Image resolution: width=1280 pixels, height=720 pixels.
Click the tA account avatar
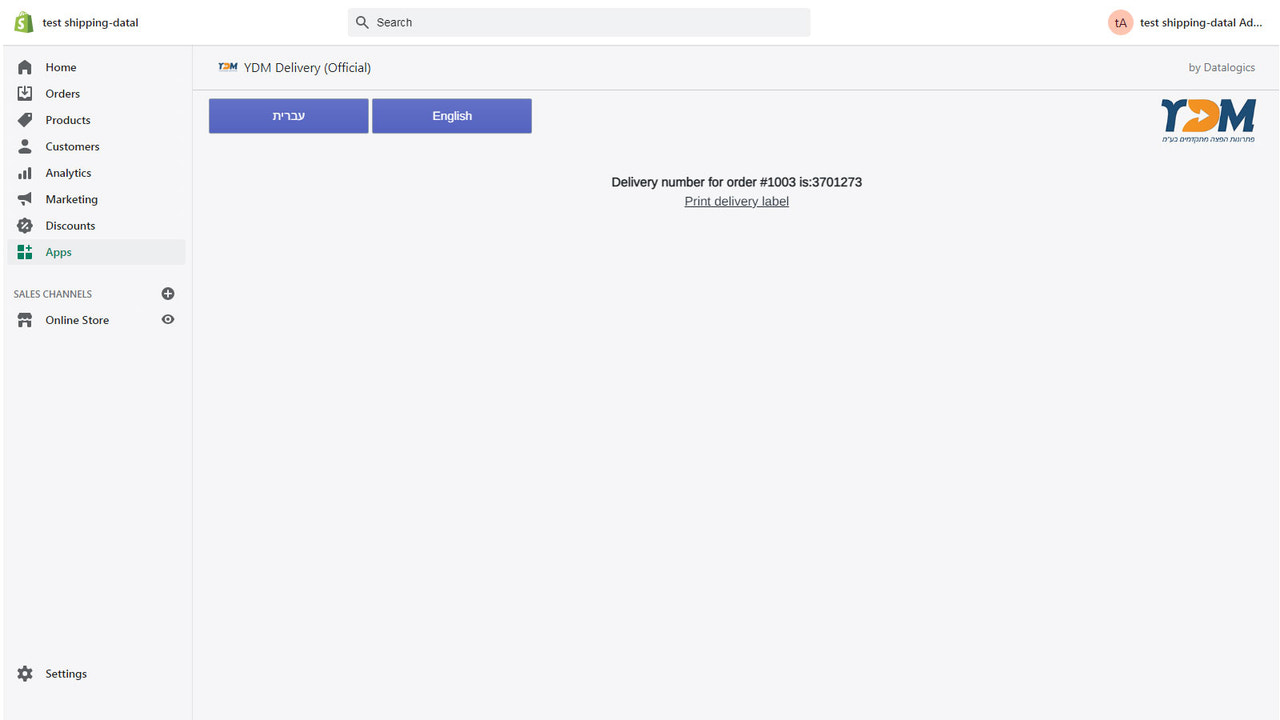1120,22
